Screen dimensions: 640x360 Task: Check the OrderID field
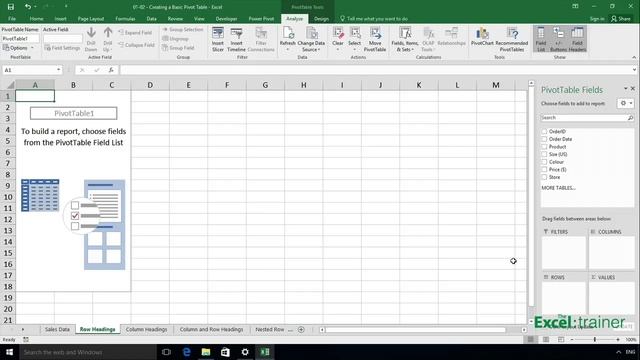point(544,131)
